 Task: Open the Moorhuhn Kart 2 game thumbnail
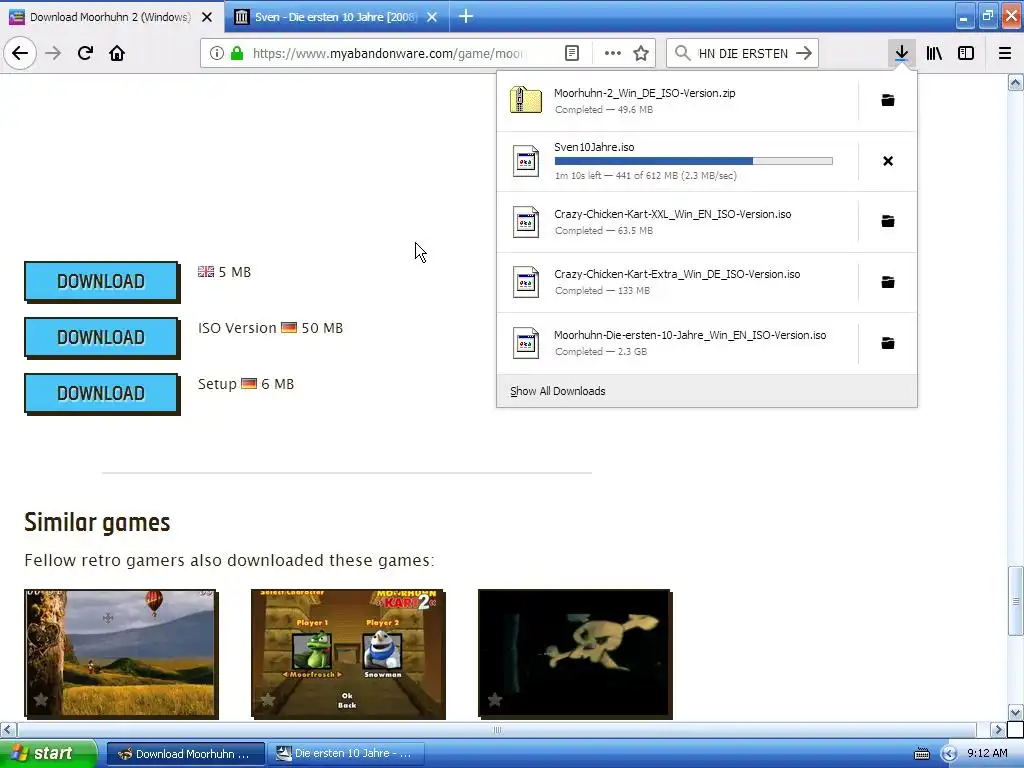point(347,653)
